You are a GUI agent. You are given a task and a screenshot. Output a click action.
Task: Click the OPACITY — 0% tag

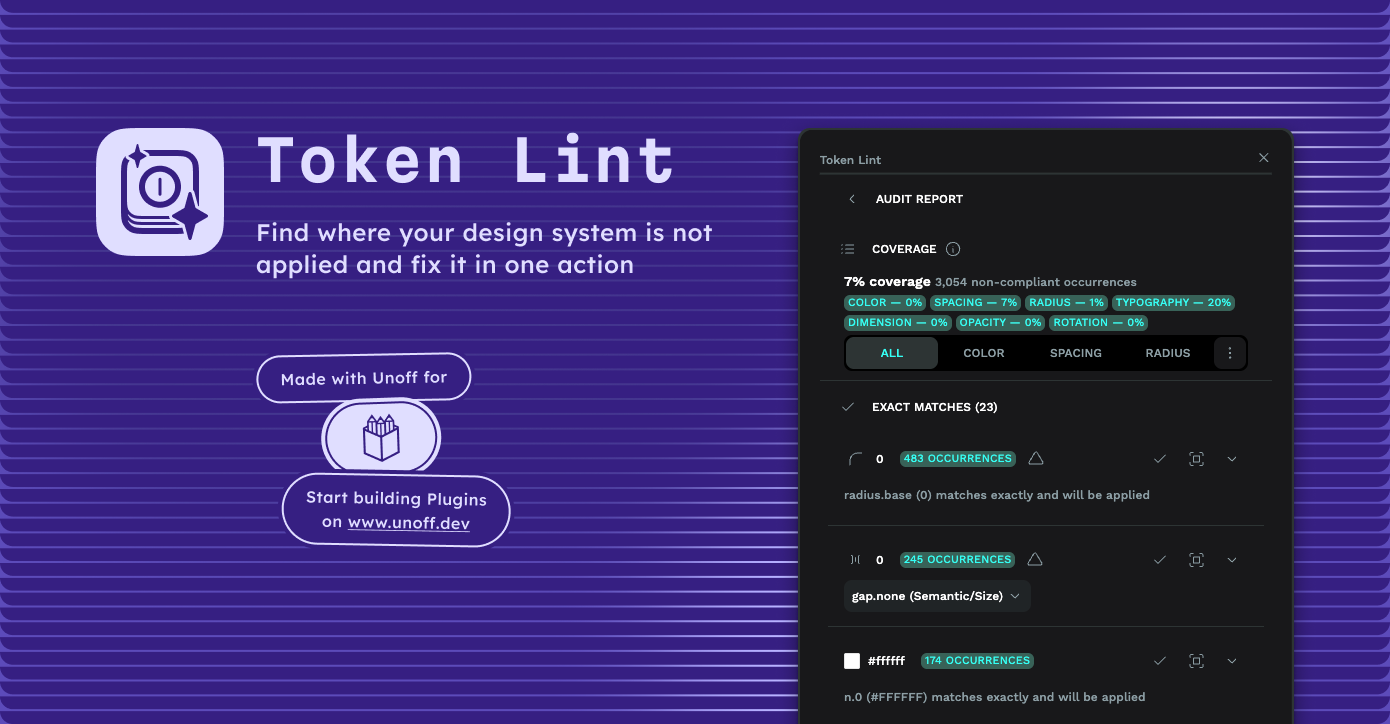[1000, 323]
